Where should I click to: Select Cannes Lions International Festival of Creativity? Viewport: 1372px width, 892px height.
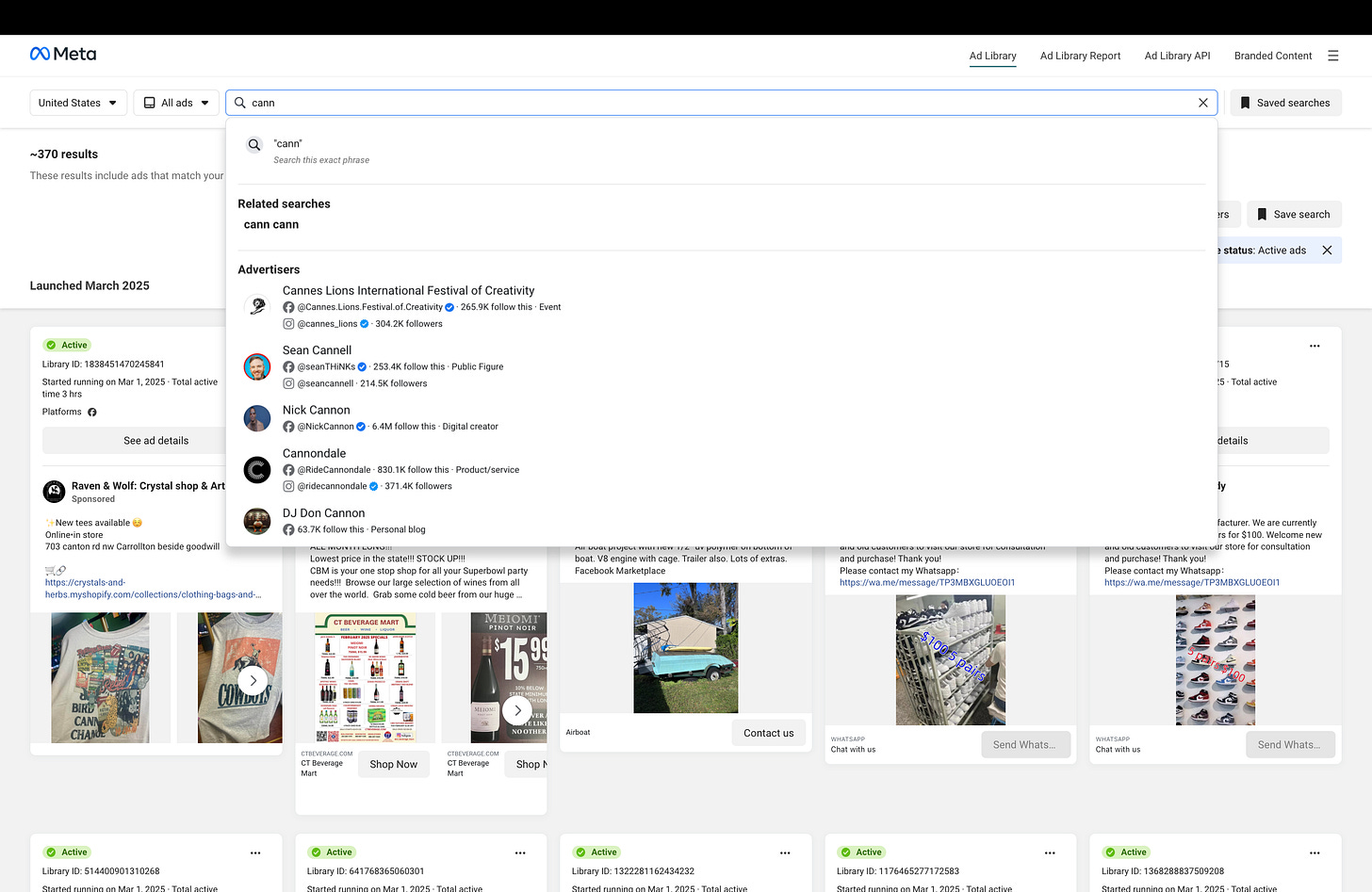408,291
